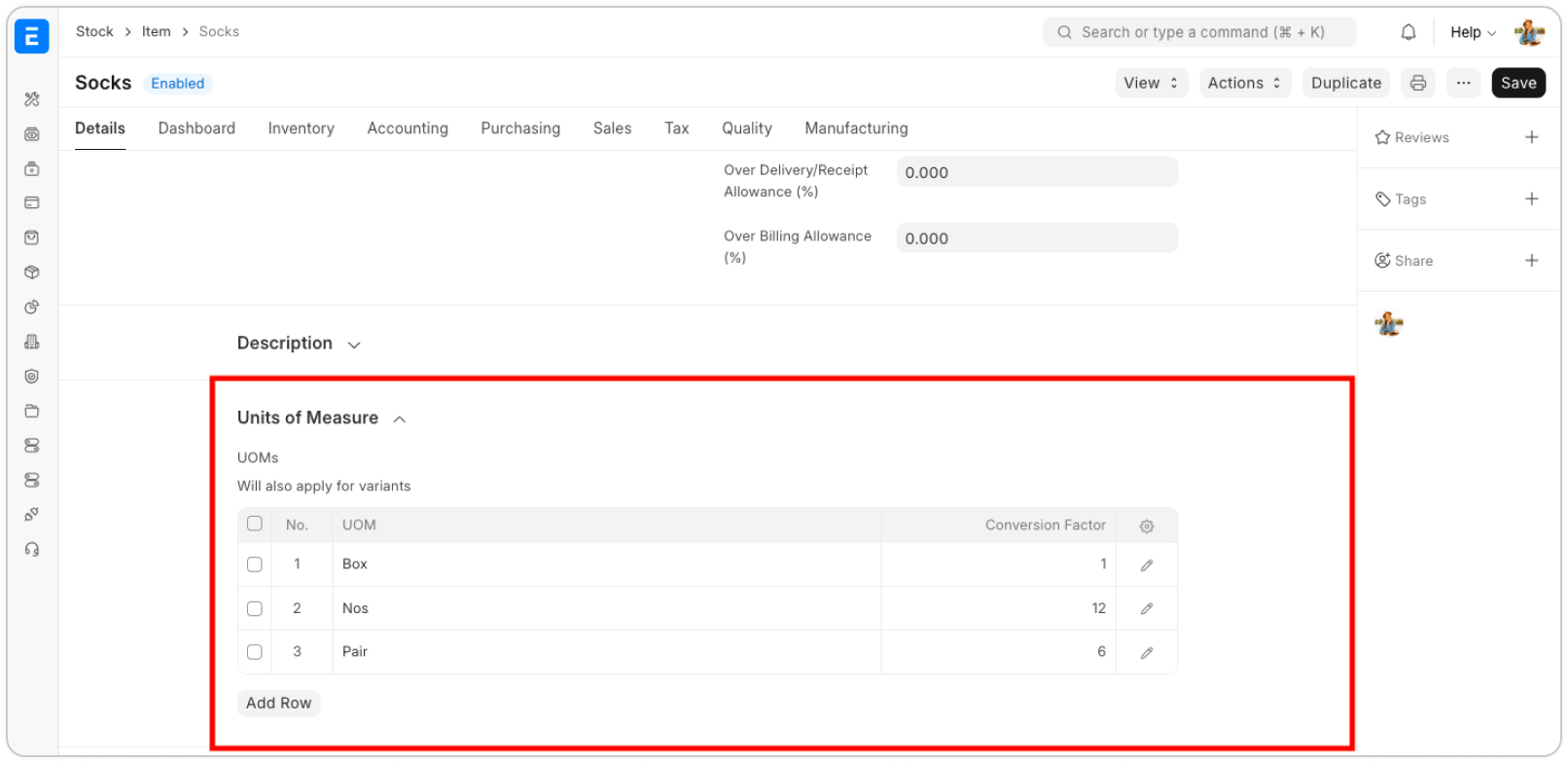
Task: Expand the Description section
Action: pyautogui.click(x=299, y=344)
